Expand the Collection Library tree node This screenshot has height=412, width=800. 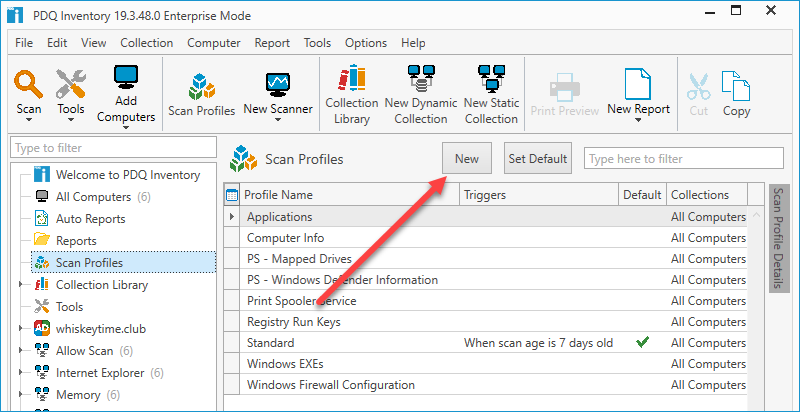21,285
